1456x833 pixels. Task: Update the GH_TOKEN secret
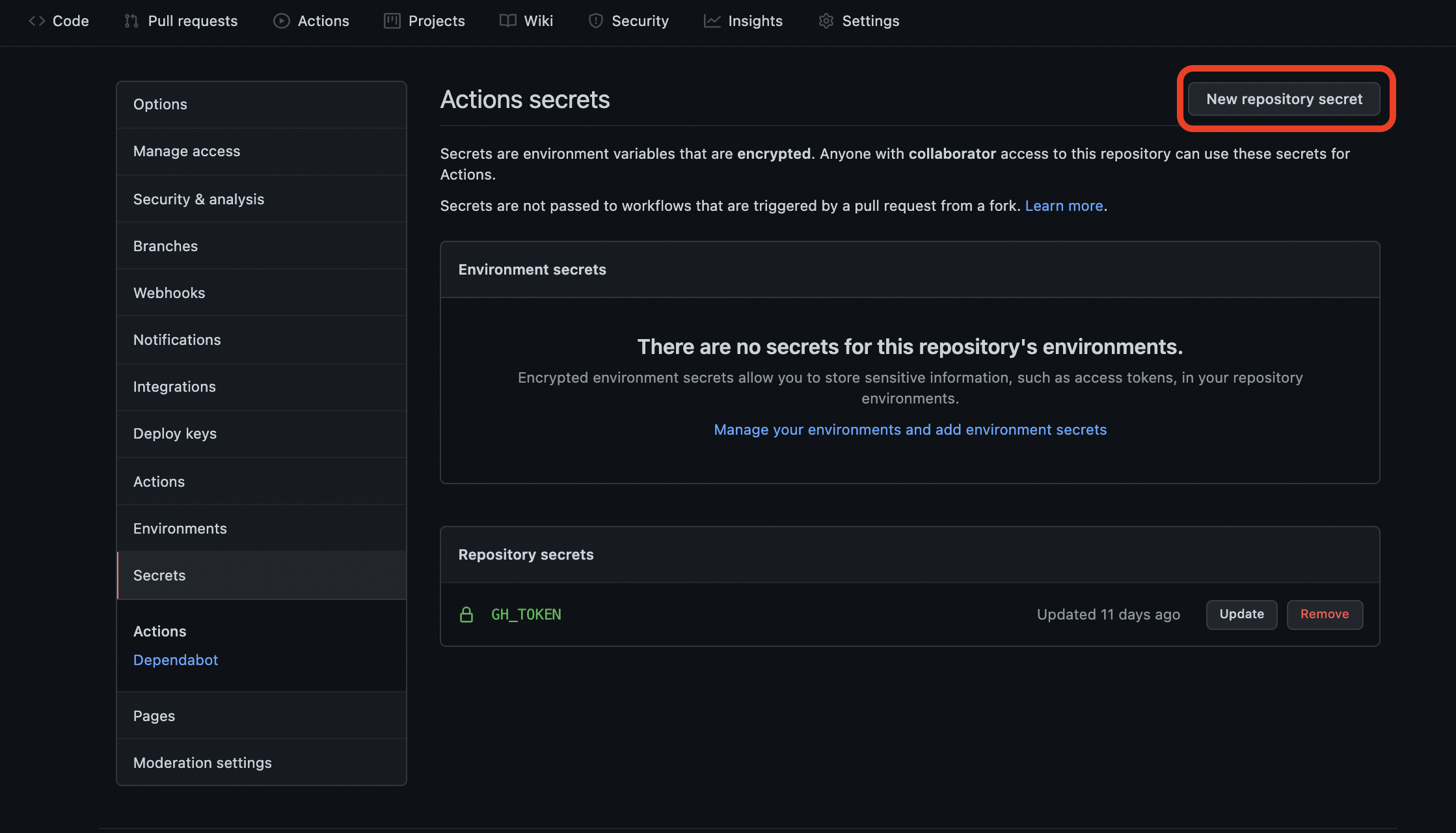click(1241, 614)
